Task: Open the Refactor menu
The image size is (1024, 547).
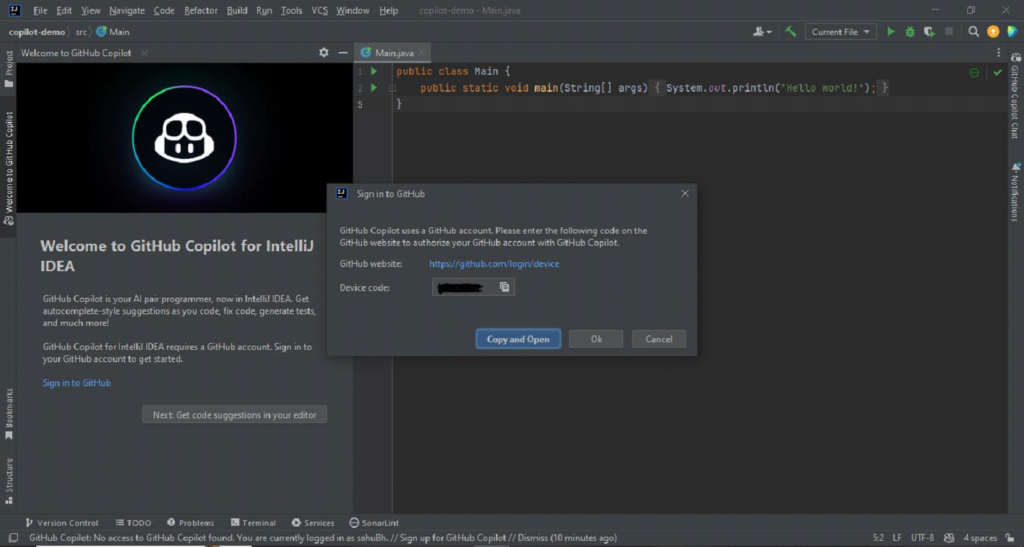Action: (x=200, y=10)
